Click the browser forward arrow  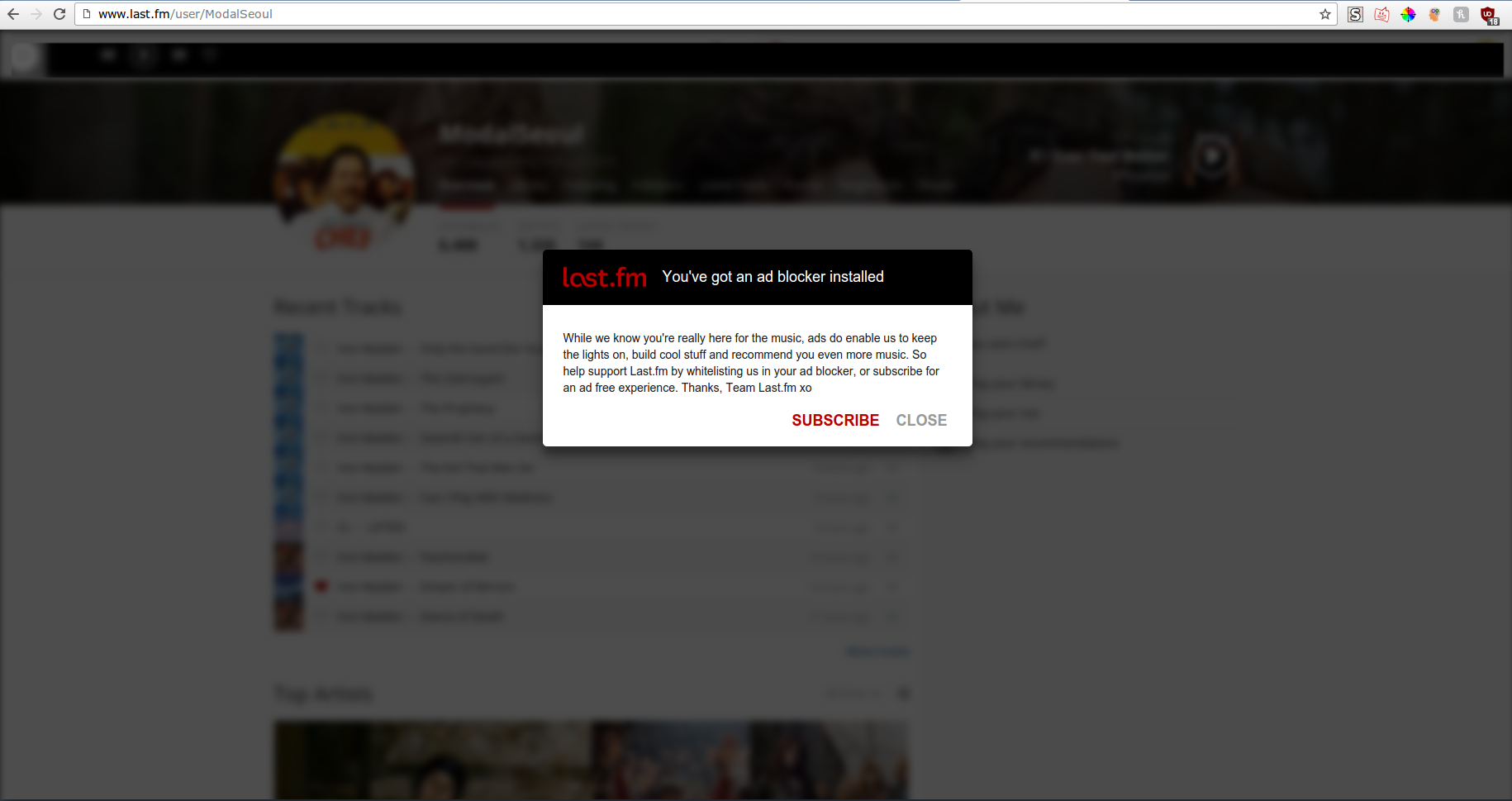[x=36, y=14]
